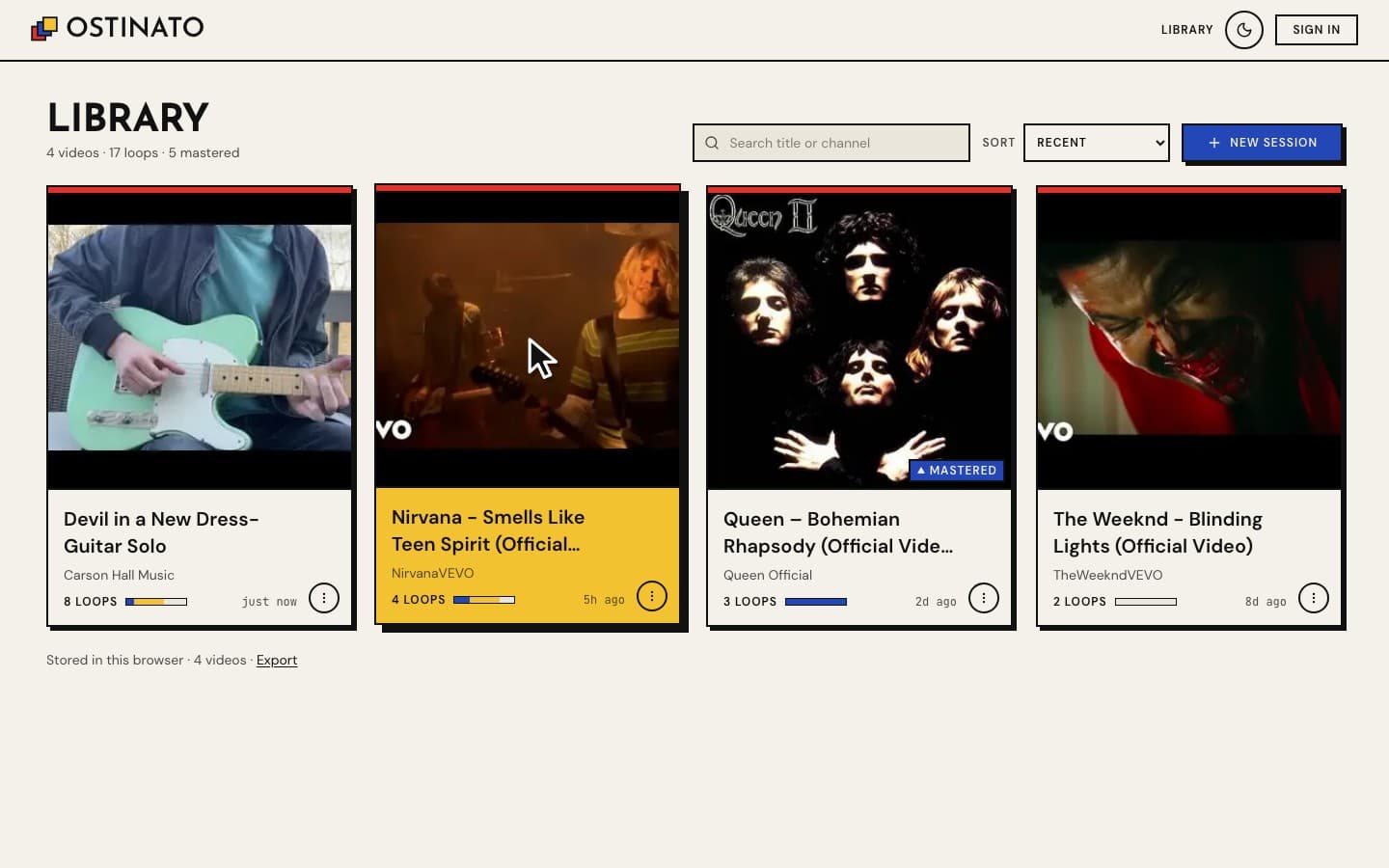The image size is (1389, 868).
Task: Click the large LIBRARY page heading
Action: 128,118
